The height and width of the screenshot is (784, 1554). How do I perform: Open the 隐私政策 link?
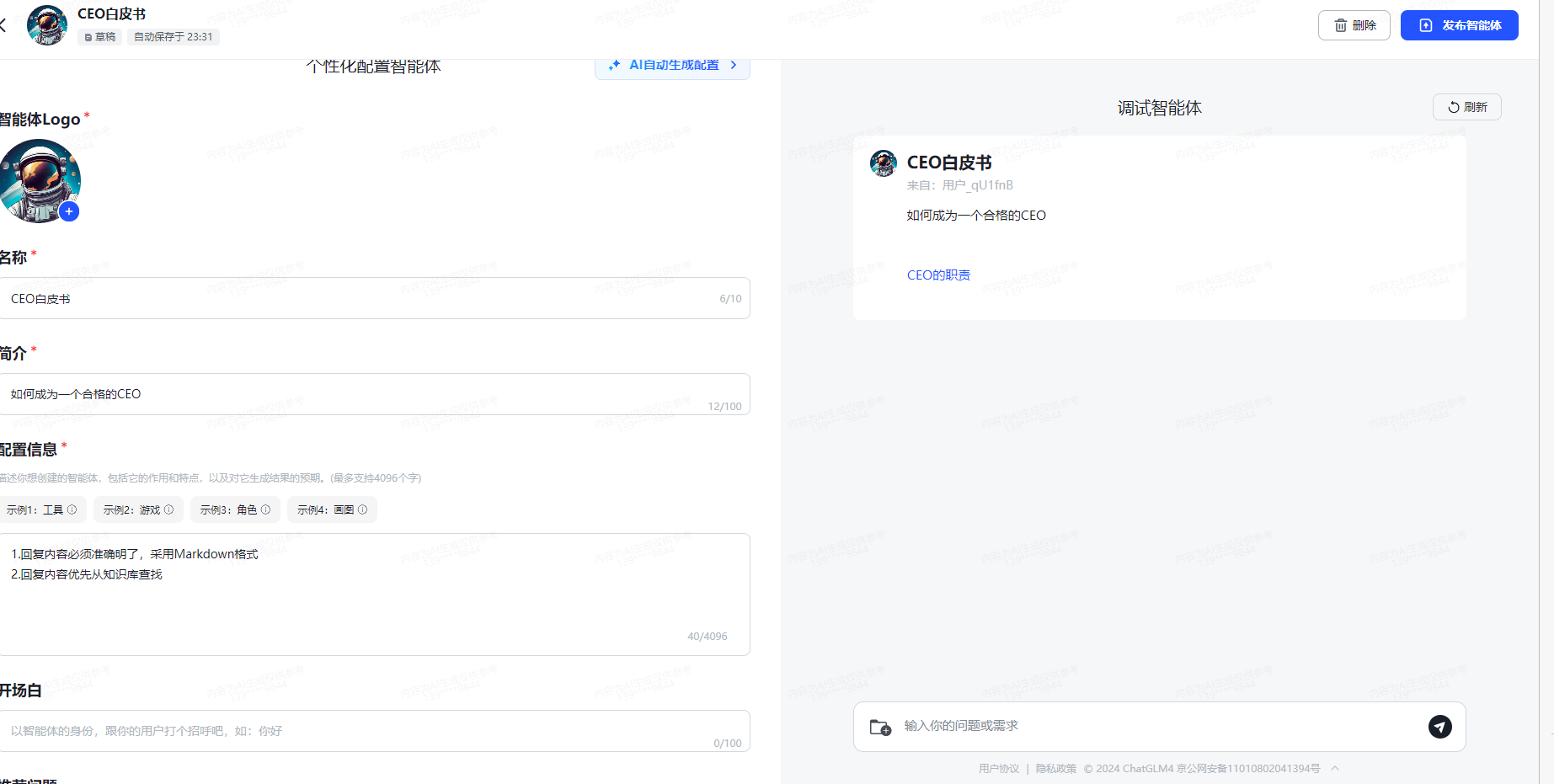1055,769
